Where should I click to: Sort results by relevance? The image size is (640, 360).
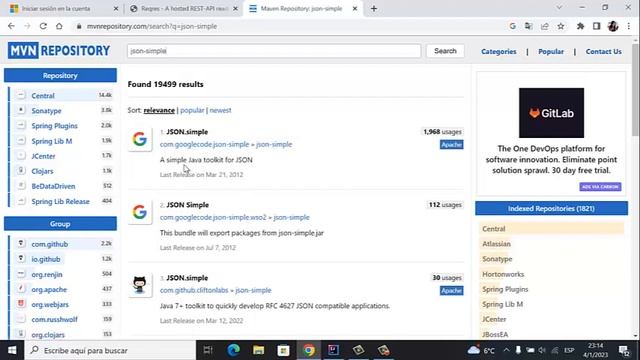159,110
